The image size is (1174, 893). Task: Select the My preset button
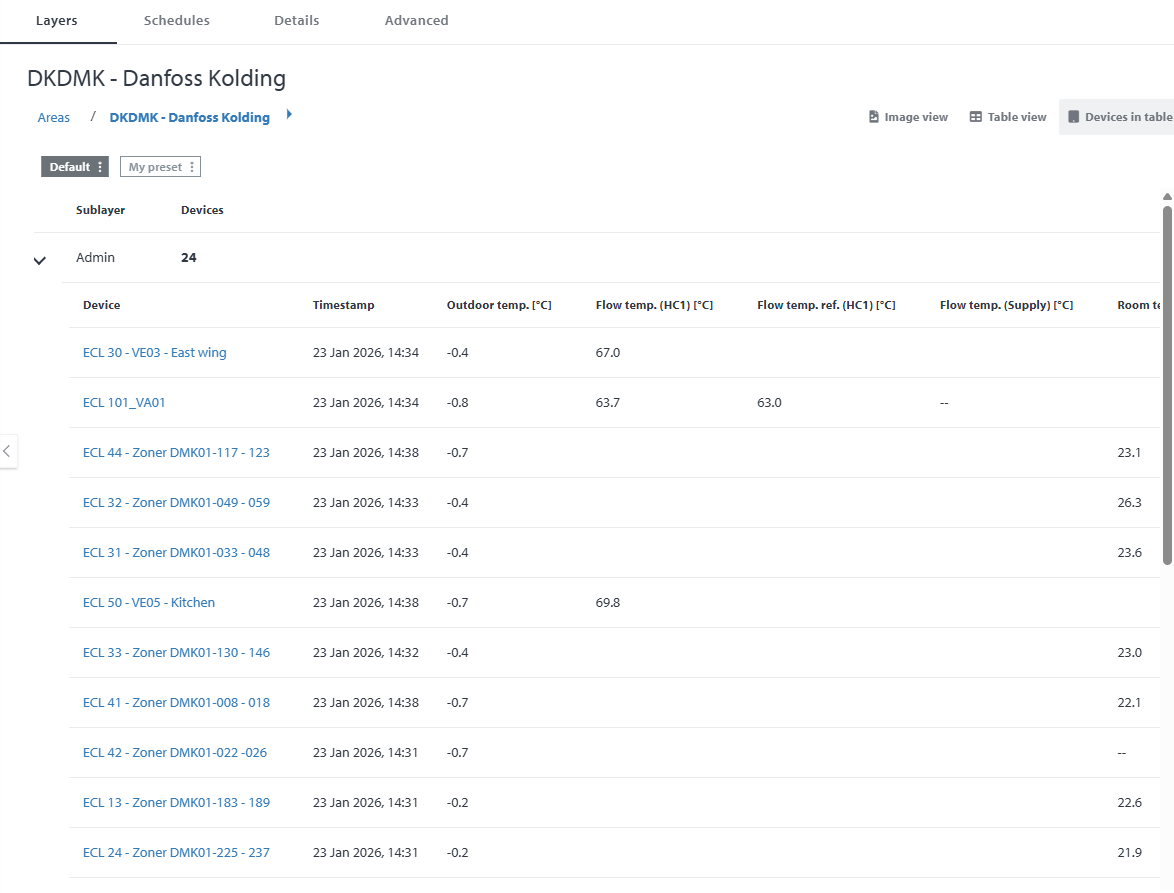click(155, 167)
